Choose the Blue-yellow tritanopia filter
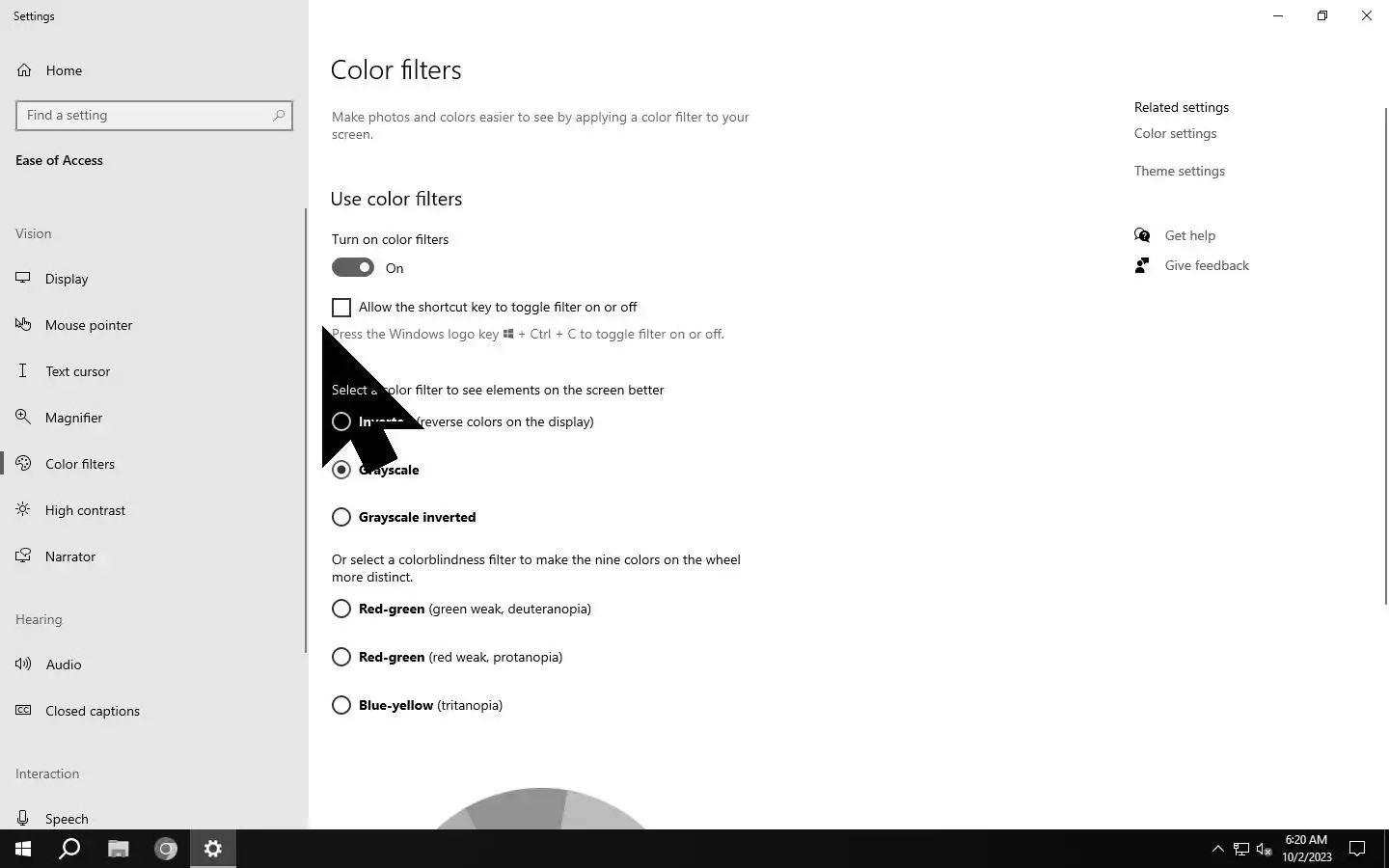Screen dimensions: 1389x868 tap(341, 705)
